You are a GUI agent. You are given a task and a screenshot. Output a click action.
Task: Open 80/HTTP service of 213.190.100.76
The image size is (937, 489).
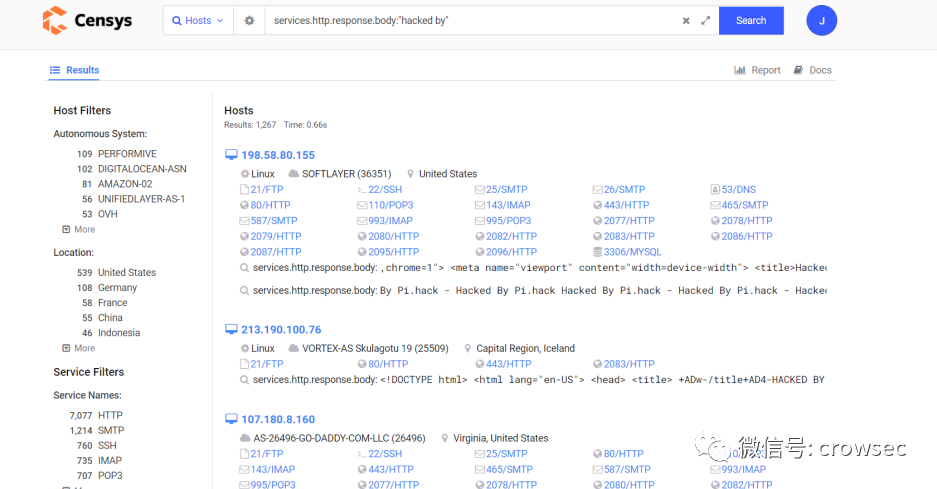pyautogui.click(x=388, y=364)
